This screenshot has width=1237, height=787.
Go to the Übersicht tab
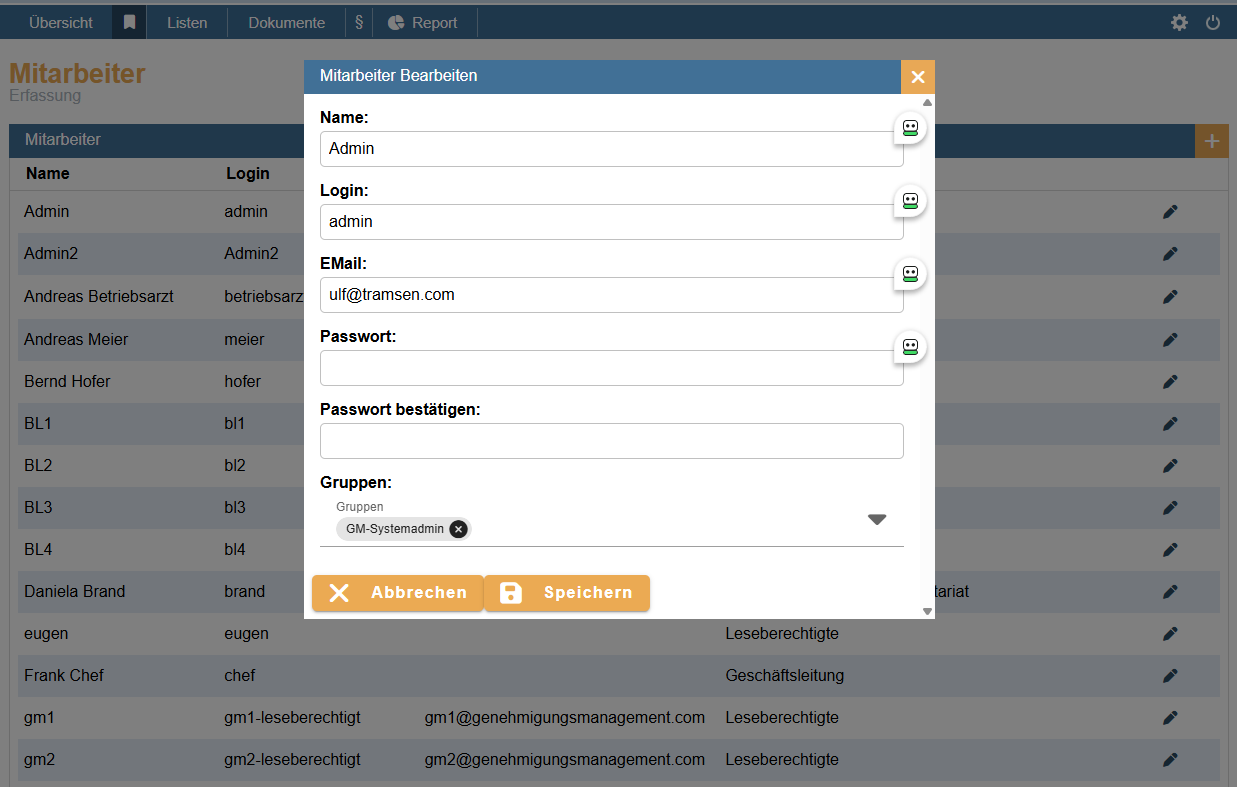(61, 22)
